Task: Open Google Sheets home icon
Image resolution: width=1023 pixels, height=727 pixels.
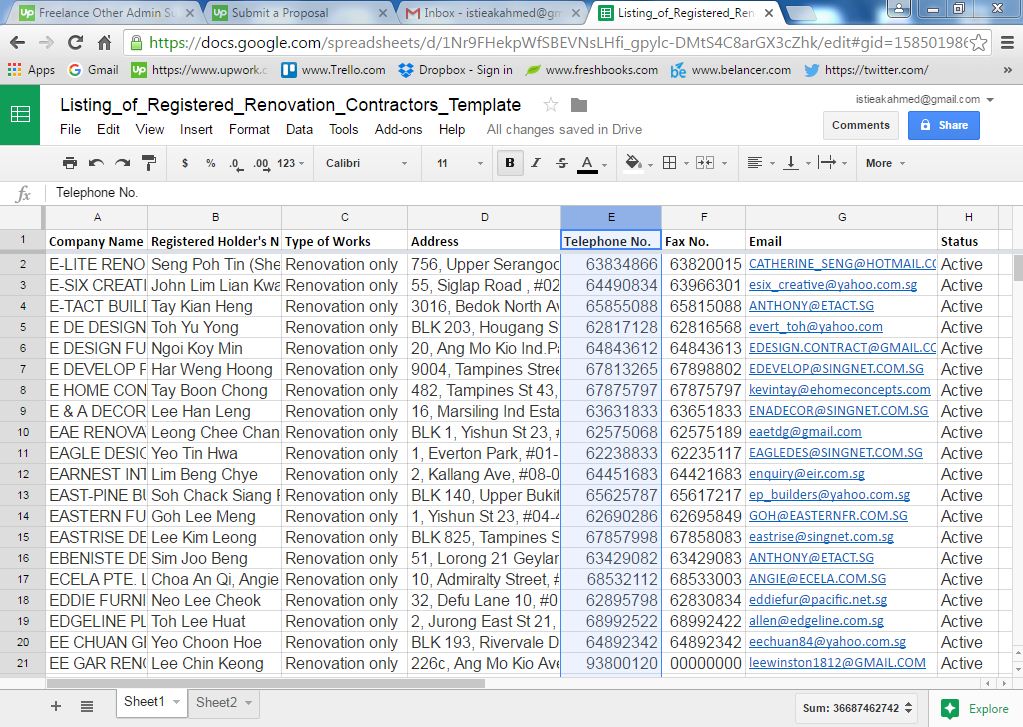Action: coord(20,115)
